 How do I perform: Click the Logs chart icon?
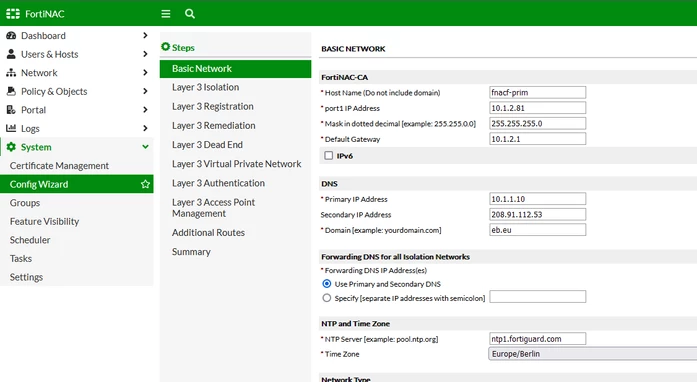[11, 128]
